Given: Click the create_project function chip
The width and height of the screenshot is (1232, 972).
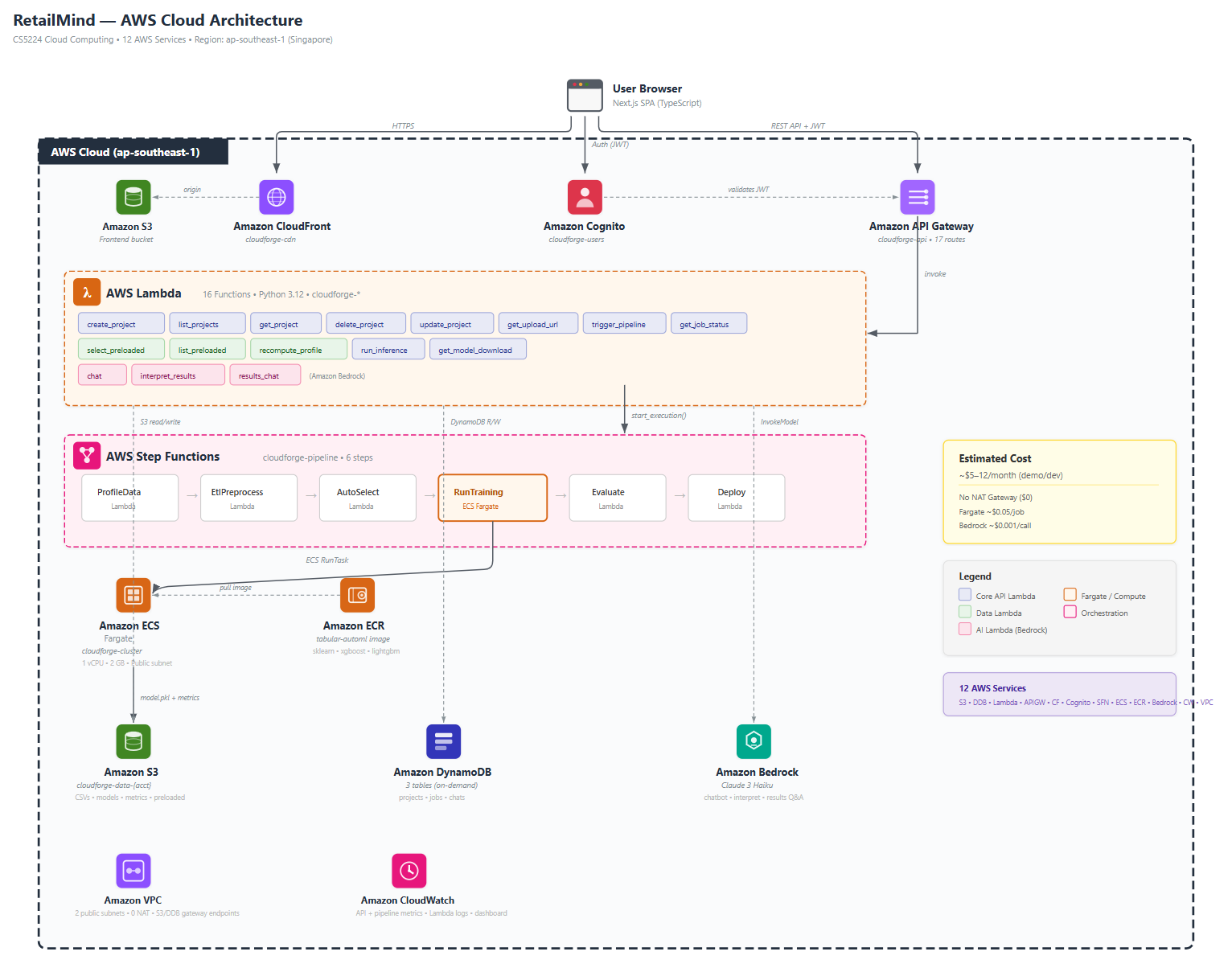Looking at the screenshot, I should pyautogui.click(x=121, y=323).
